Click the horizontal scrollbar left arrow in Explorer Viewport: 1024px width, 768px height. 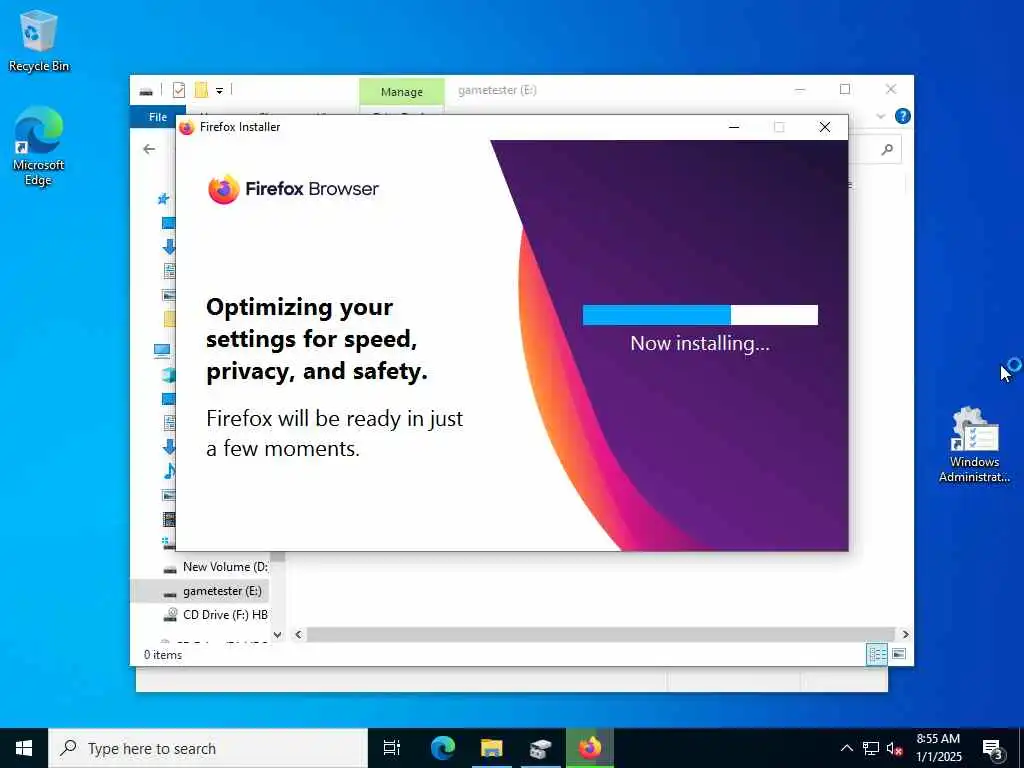tap(298, 634)
